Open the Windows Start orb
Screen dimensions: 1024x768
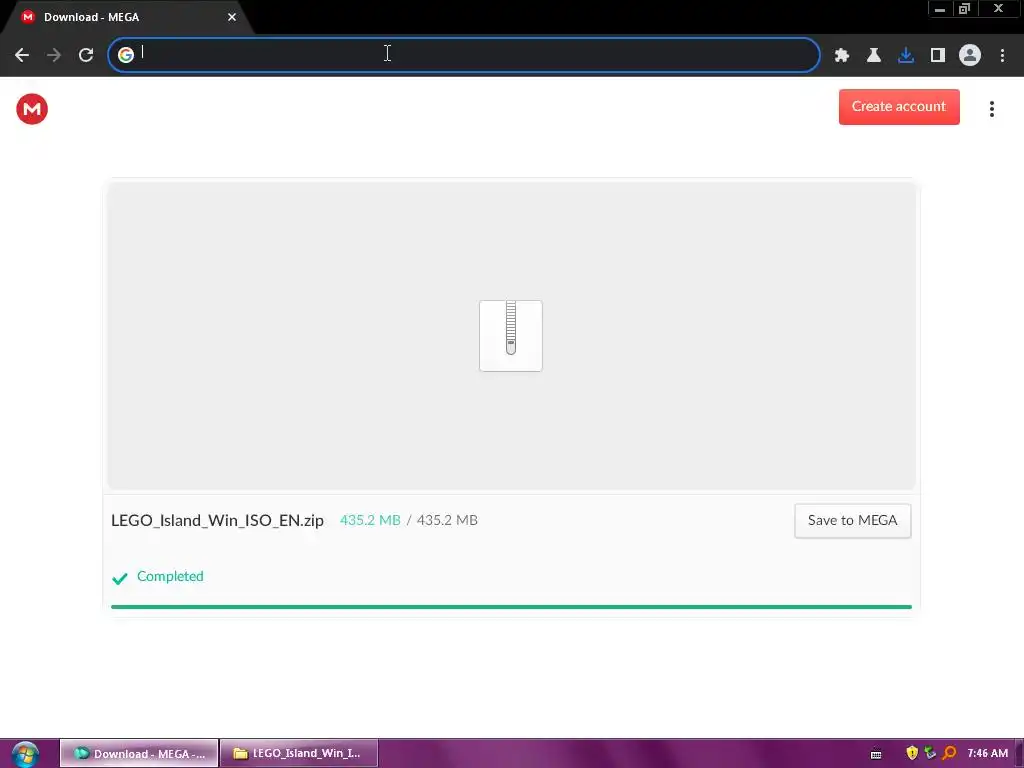tap(25, 754)
